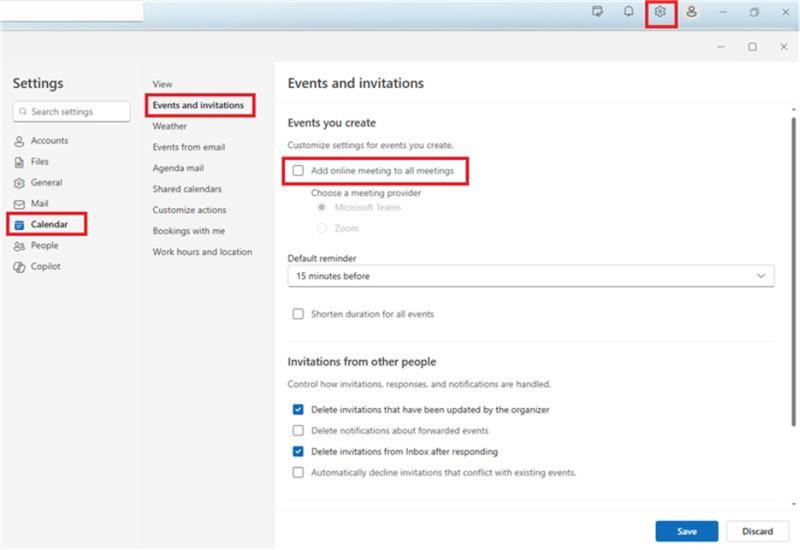Image resolution: width=800 pixels, height=550 pixels.
Task: Open Bookings with me settings
Action: 189,231
